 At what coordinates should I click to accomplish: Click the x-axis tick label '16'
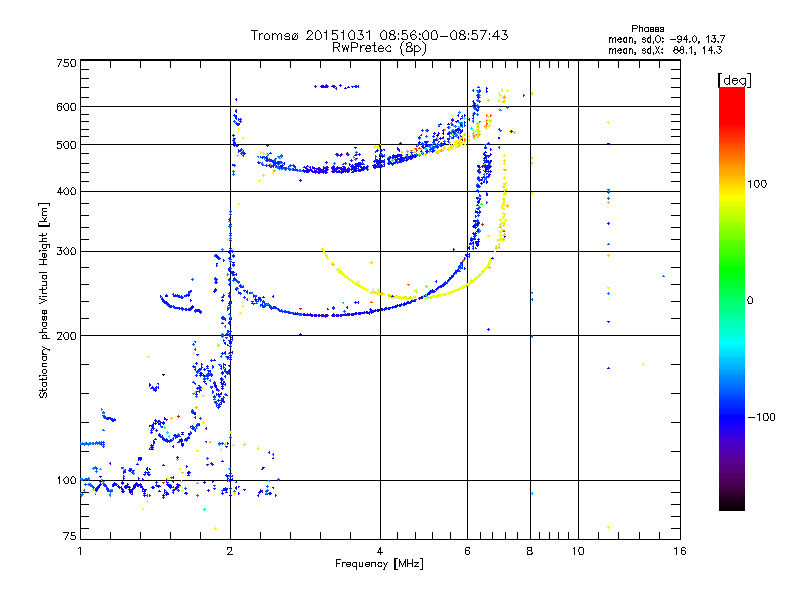[x=680, y=552]
